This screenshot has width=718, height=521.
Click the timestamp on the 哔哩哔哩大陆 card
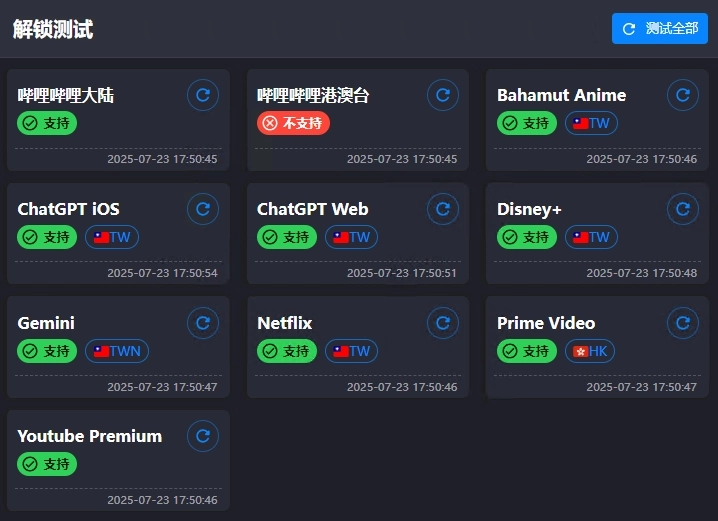[x=162, y=159]
